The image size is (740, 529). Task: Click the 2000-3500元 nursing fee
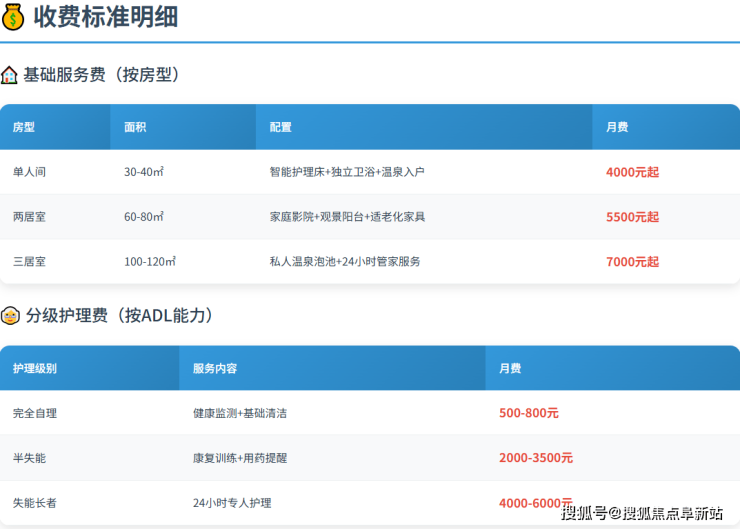[x=536, y=458]
